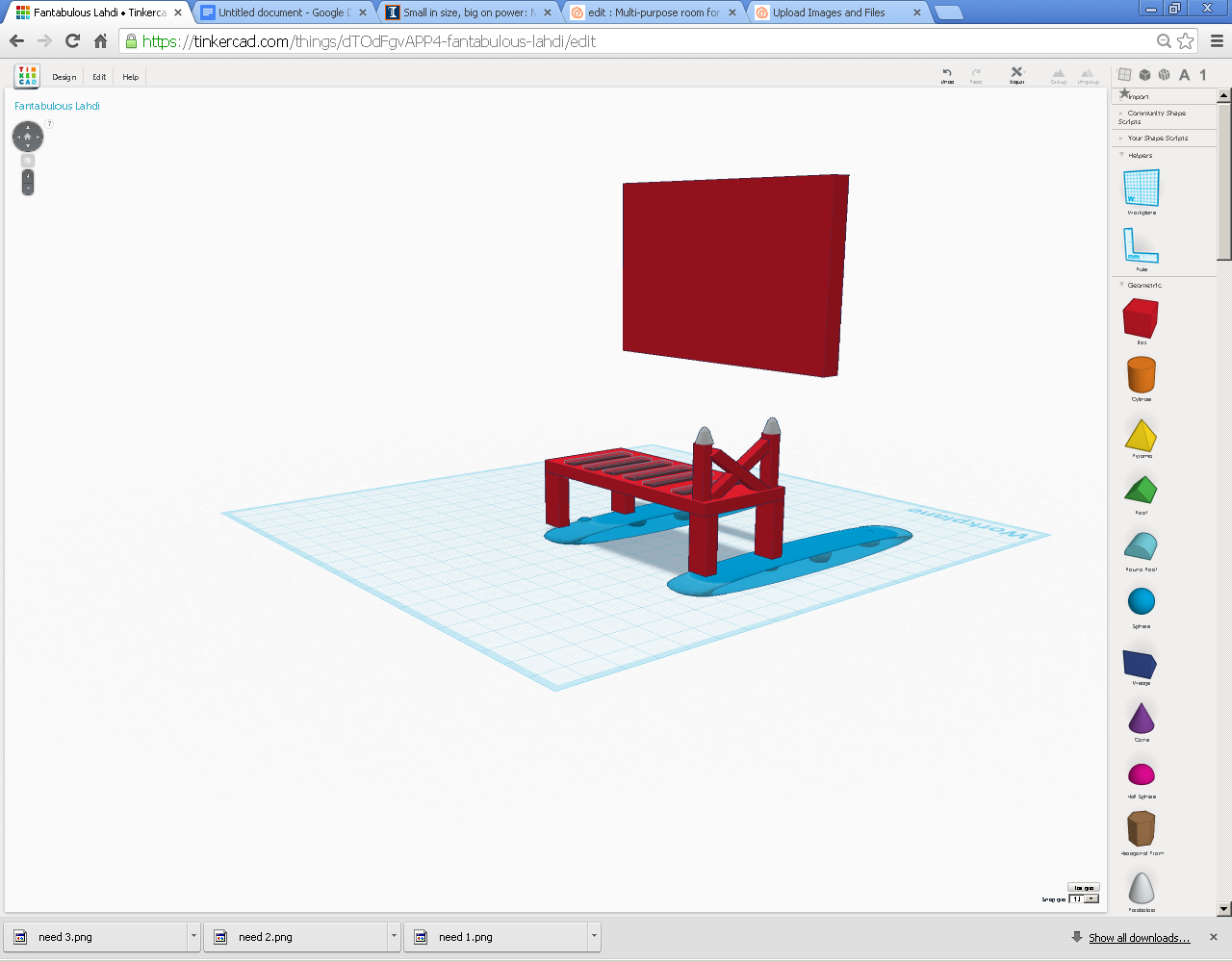1232x962 pixels.
Task: Open need 2.png downloaded file
Action: 296,936
